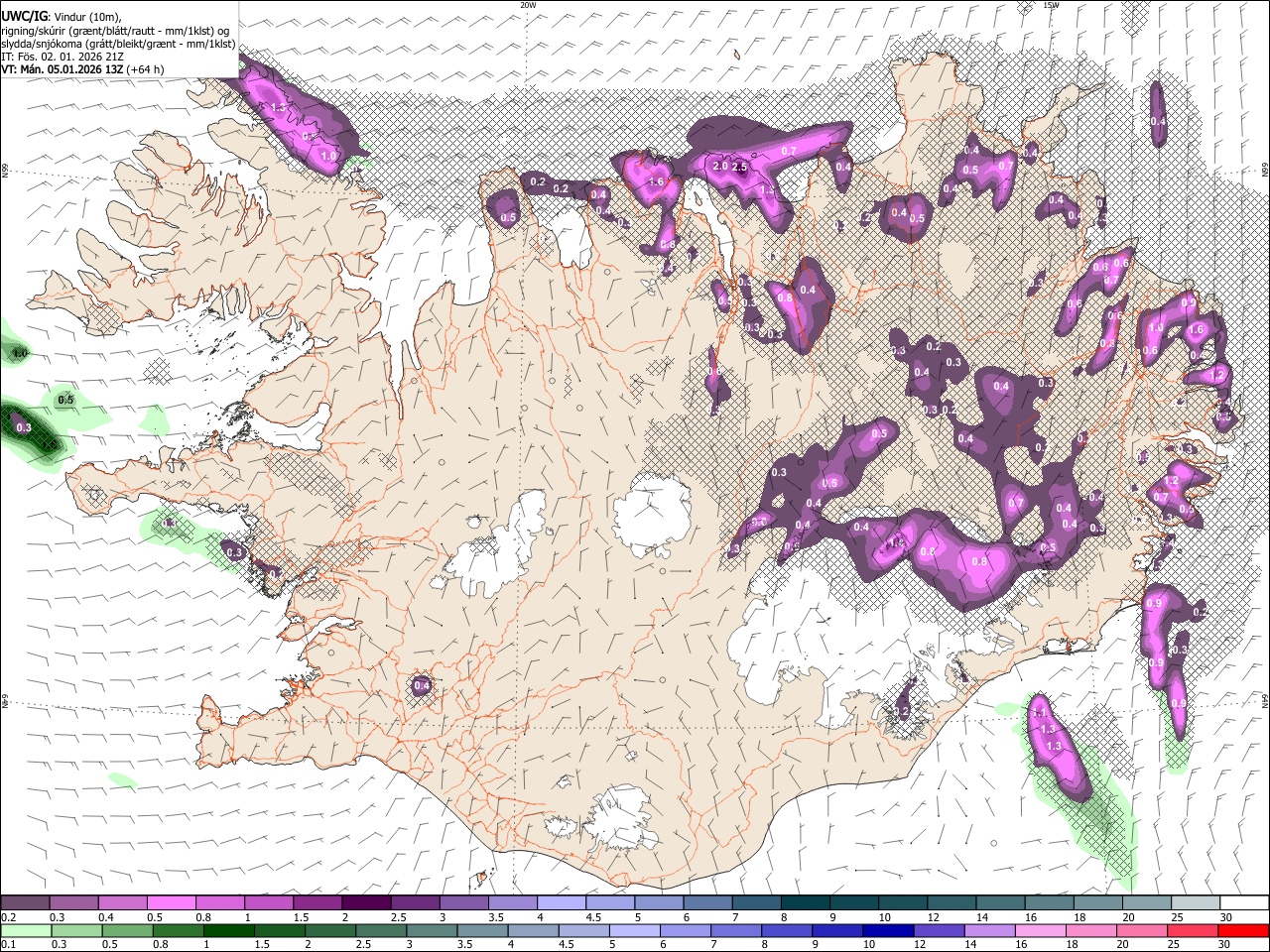
Task: Click the 0.2 mauve swatch in top legend row
Action: click(25, 903)
